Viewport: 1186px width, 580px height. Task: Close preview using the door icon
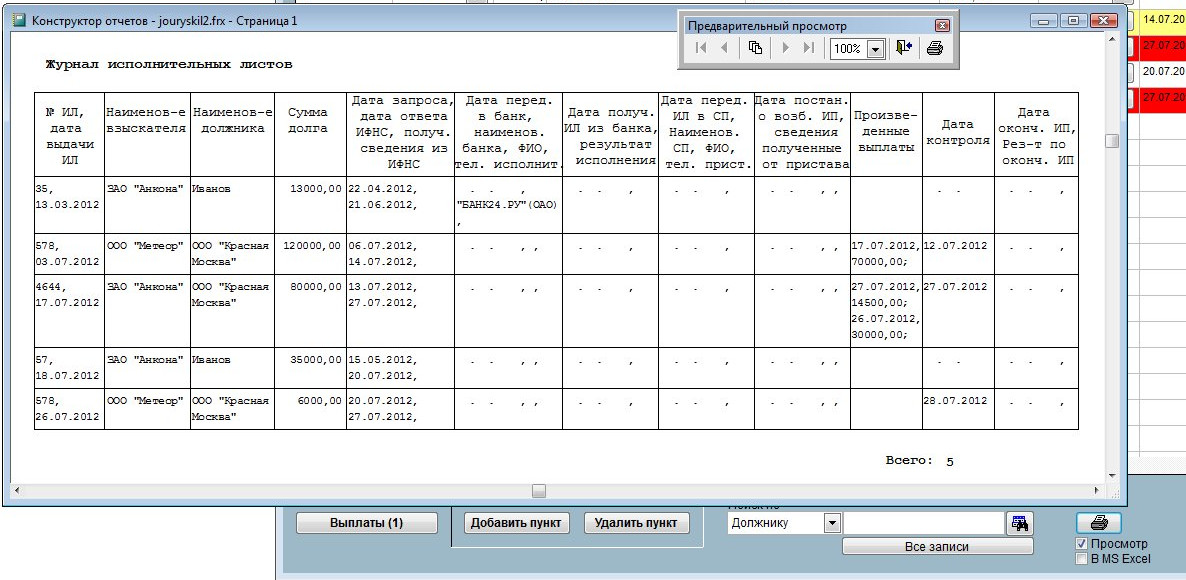pos(903,48)
